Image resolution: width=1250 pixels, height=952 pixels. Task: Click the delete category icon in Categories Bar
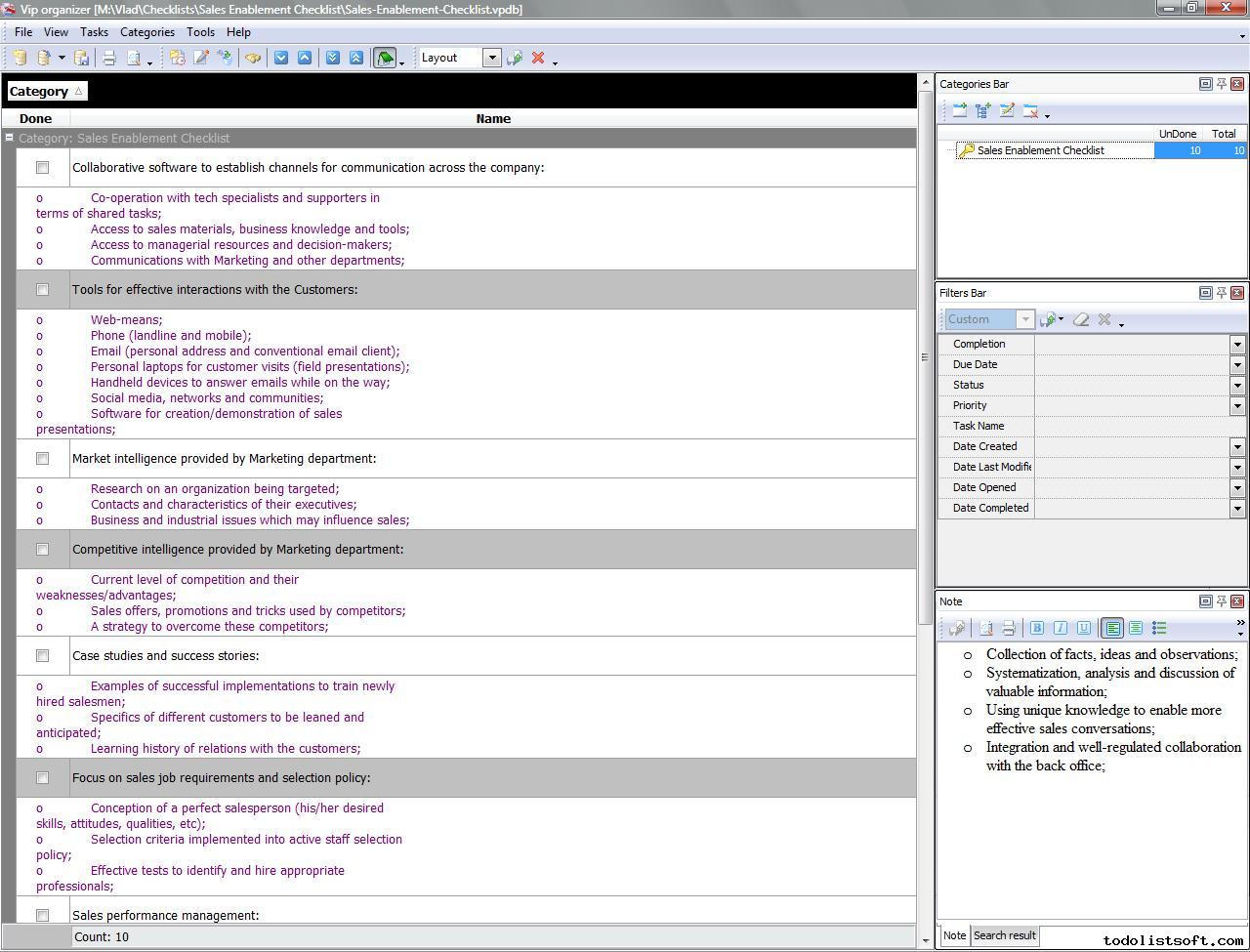[x=1030, y=111]
